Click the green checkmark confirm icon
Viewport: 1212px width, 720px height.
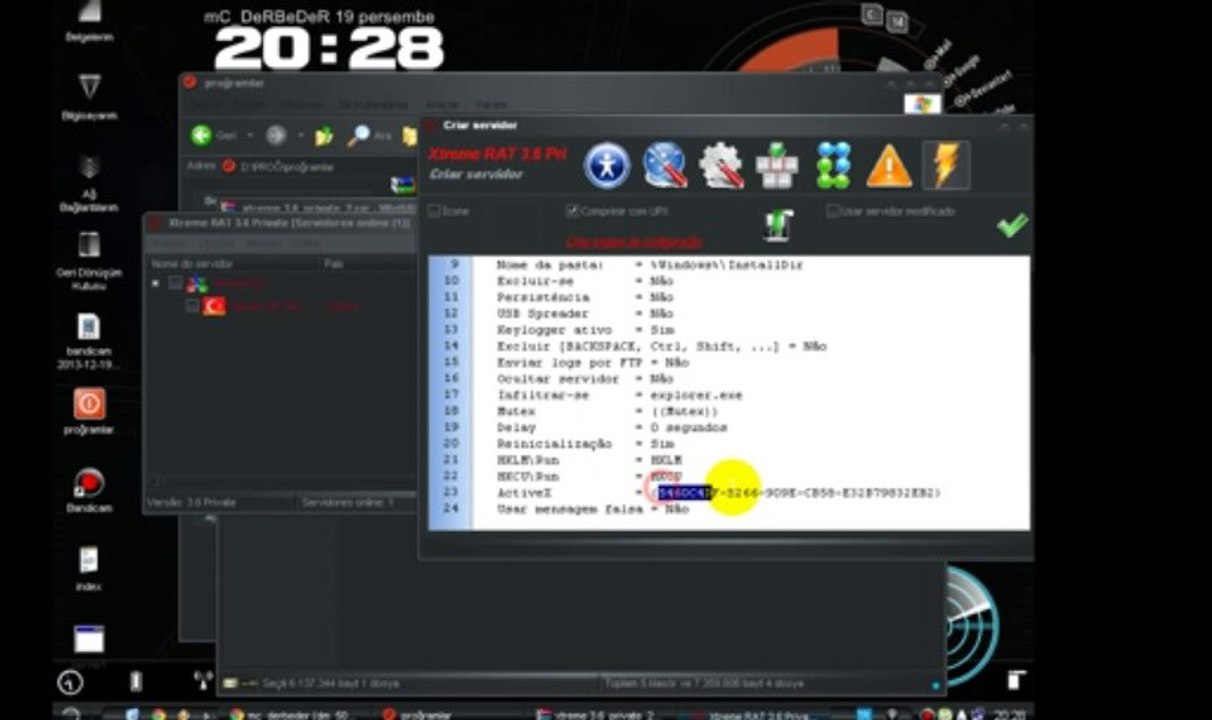(x=1012, y=225)
